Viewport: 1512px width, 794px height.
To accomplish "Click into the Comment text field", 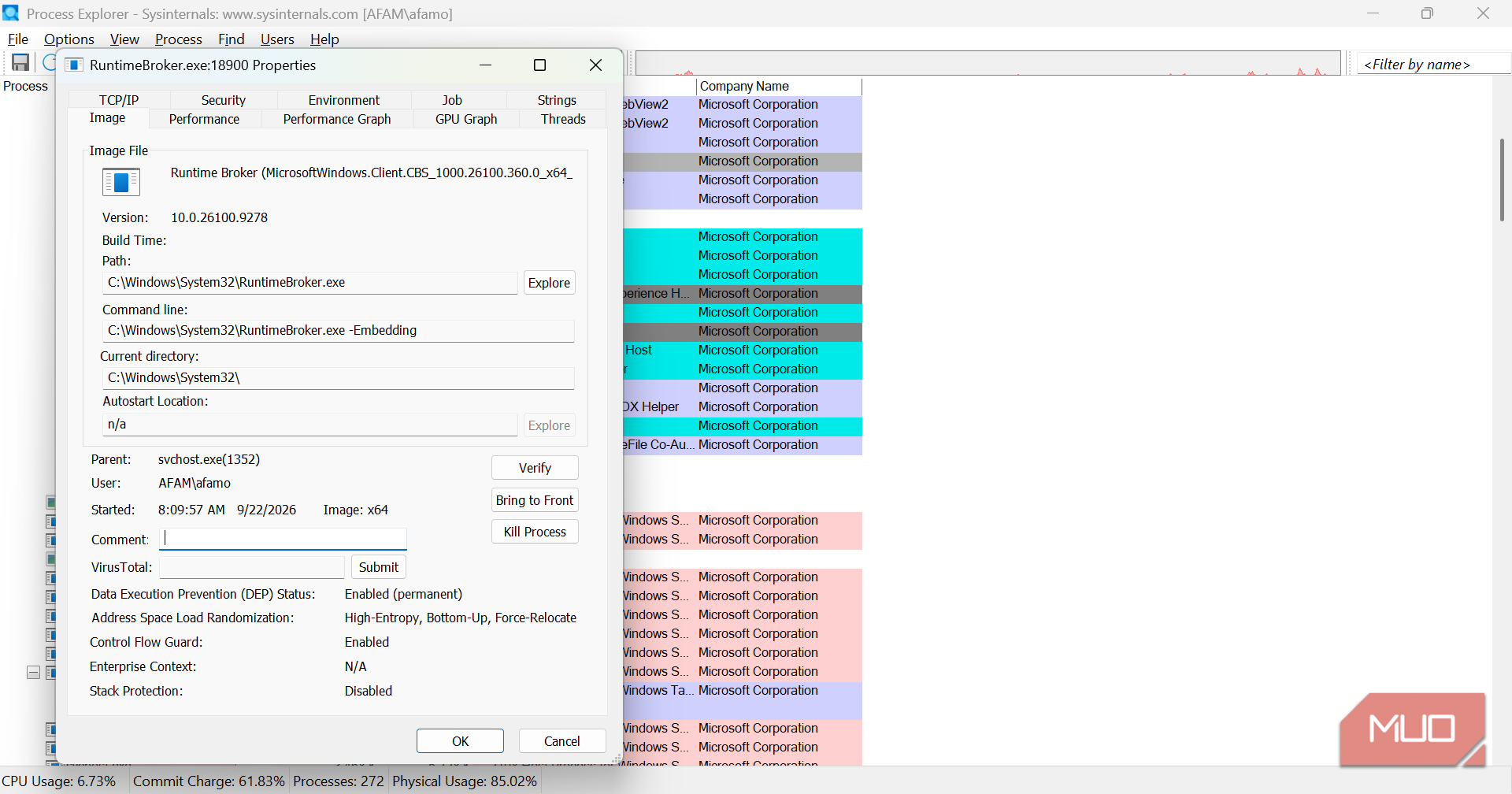I will click(x=283, y=539).
